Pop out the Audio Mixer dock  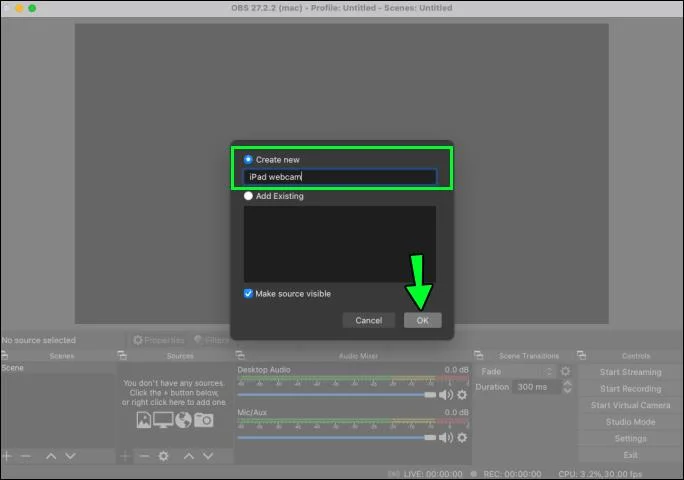click(x=240, y=355)
